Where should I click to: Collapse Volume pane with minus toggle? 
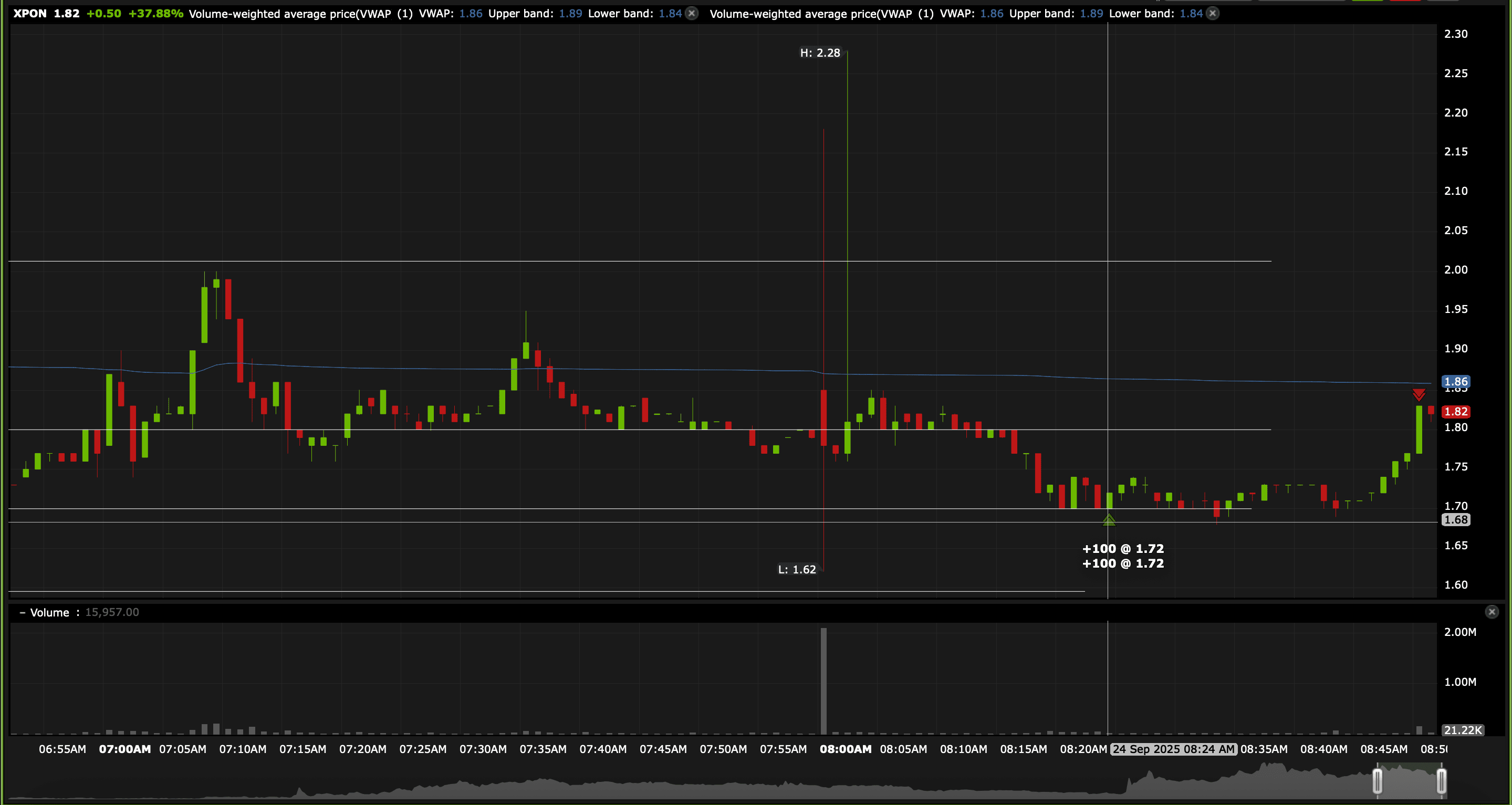[x=22, y=613]
